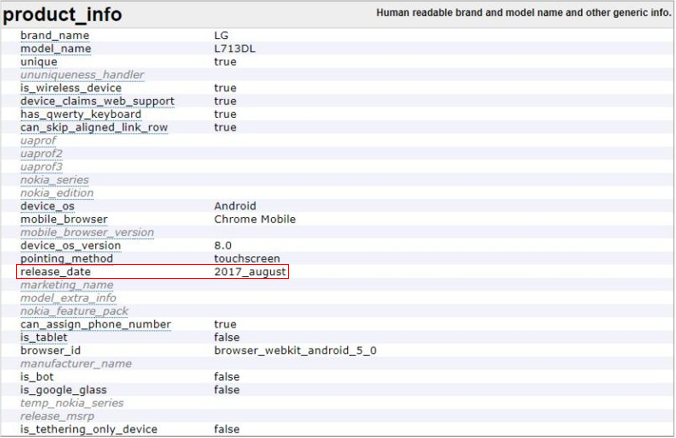The image size is (676, 438).
Task: Open the model_name capability link
Action: tap(56, 49)
